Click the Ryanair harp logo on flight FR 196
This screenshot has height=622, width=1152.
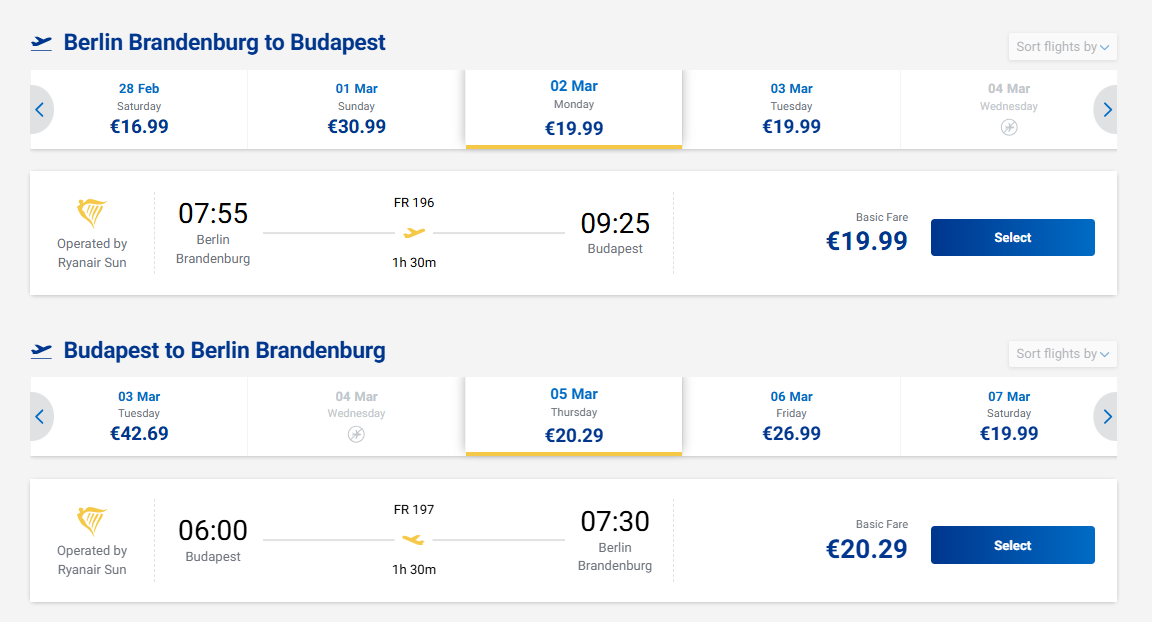click(92, 213)
